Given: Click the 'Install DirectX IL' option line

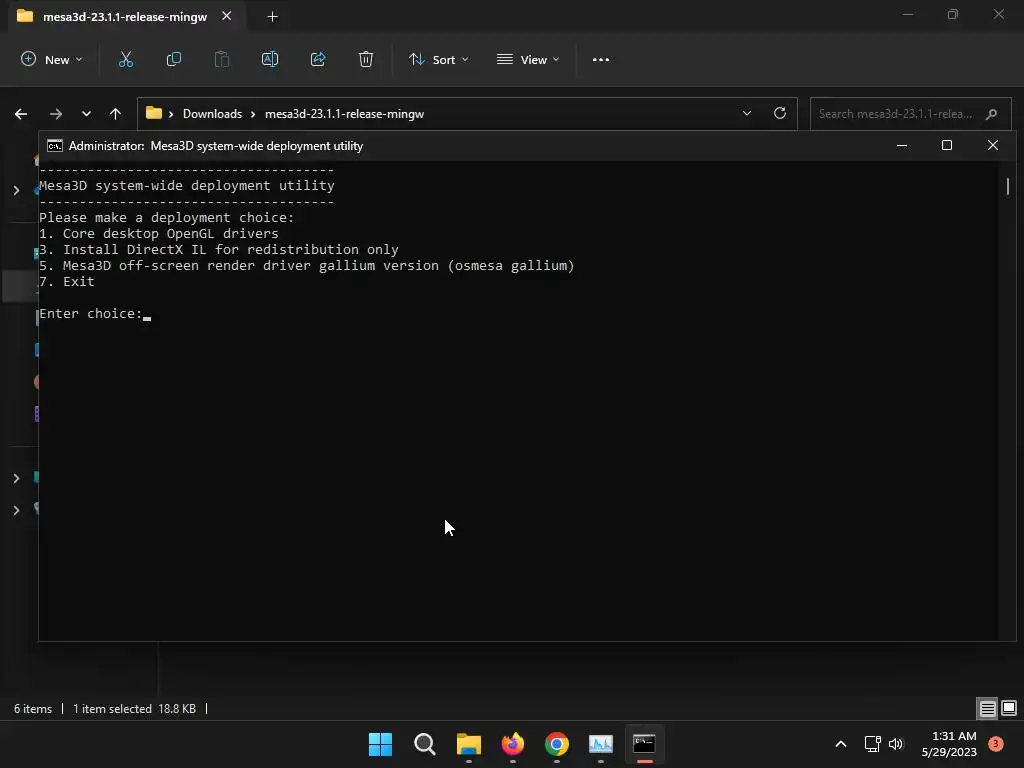Looking at the screenshot, I should [x=219, y=249].
